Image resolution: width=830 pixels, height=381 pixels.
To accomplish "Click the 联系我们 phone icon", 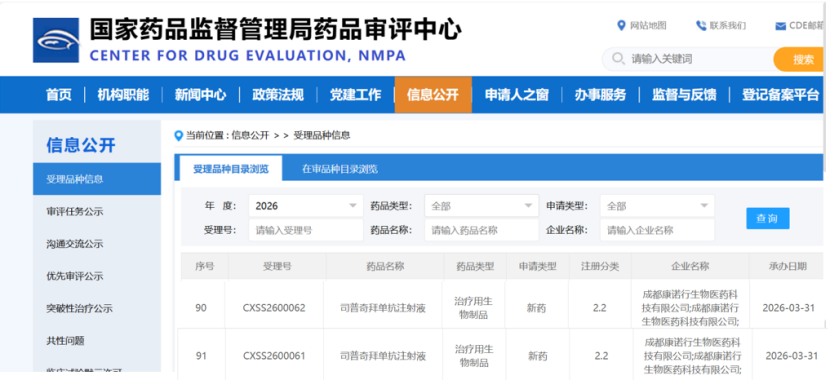I will point(701,25).
